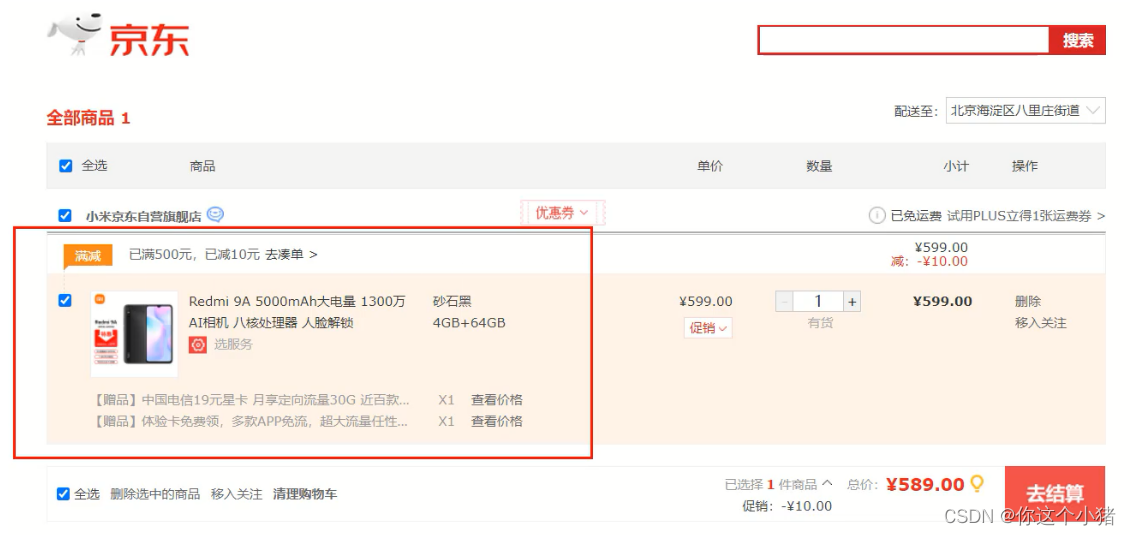Click the 4GB+64GB spec text
Screen dimensions: 1131x535
469,323
